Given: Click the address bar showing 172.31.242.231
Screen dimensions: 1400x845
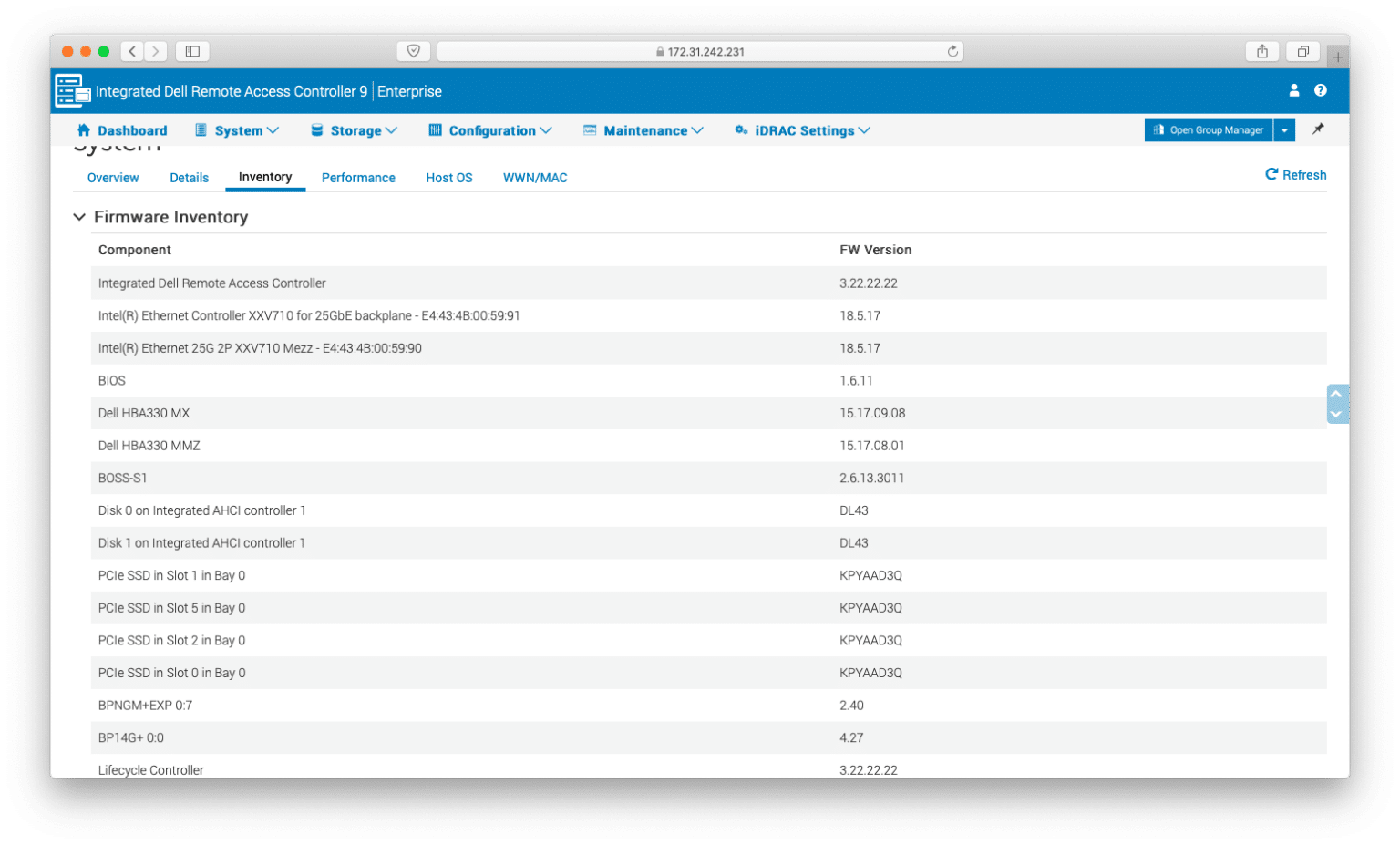Looking at the screenshot, I should click(x=700, y=51).
